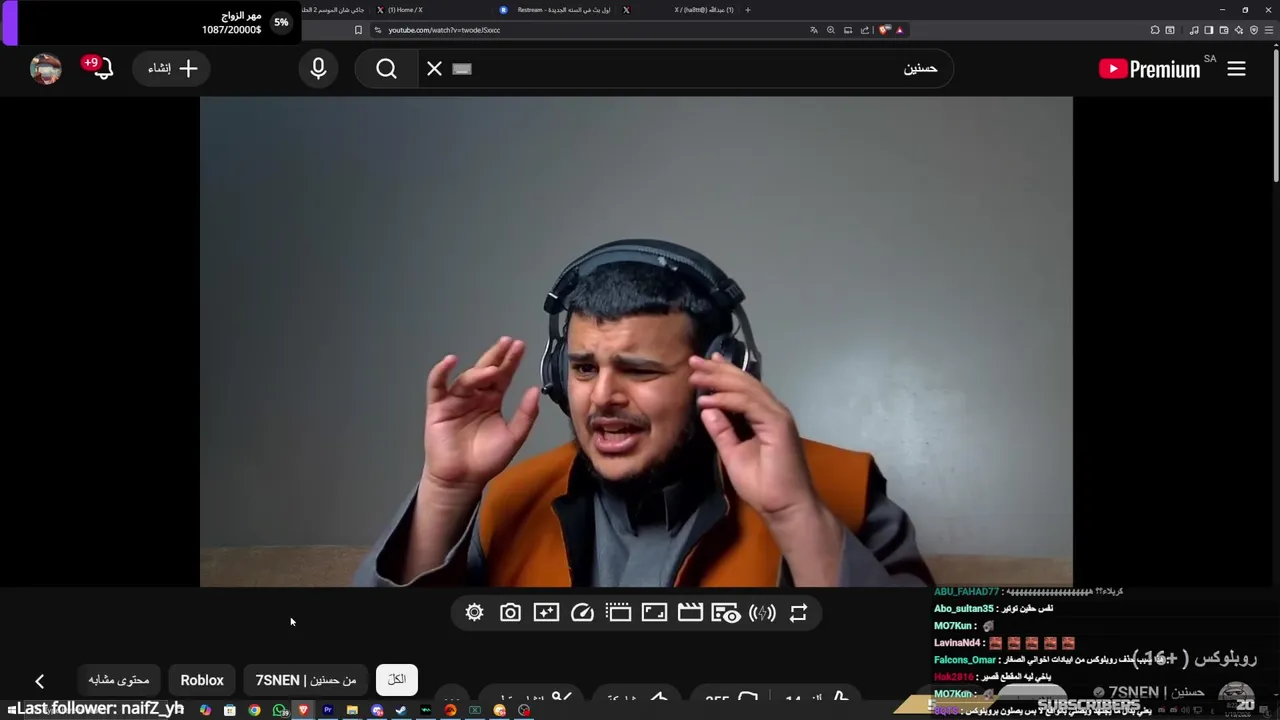Open Premiere Pro from the taskbar

pos(327,710)
